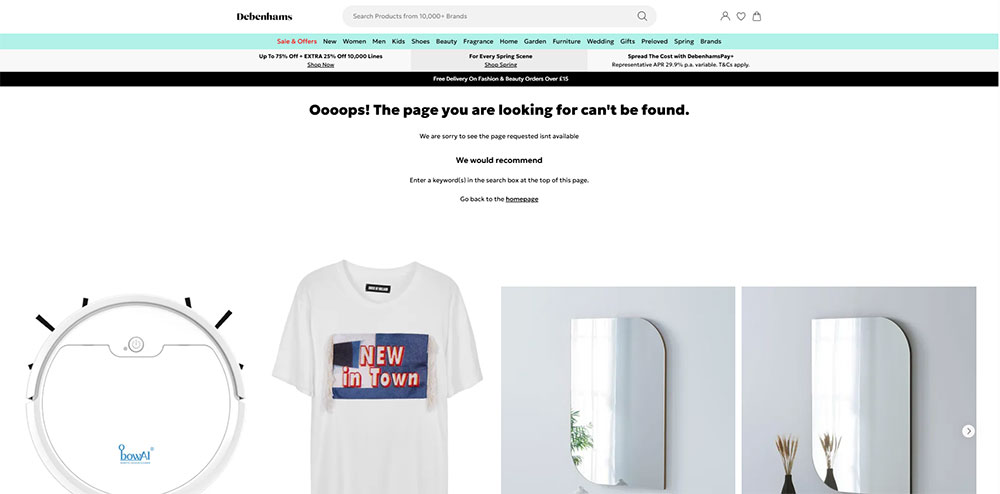
Task: Open the wishlist heart icon
Action: [741, 16]
